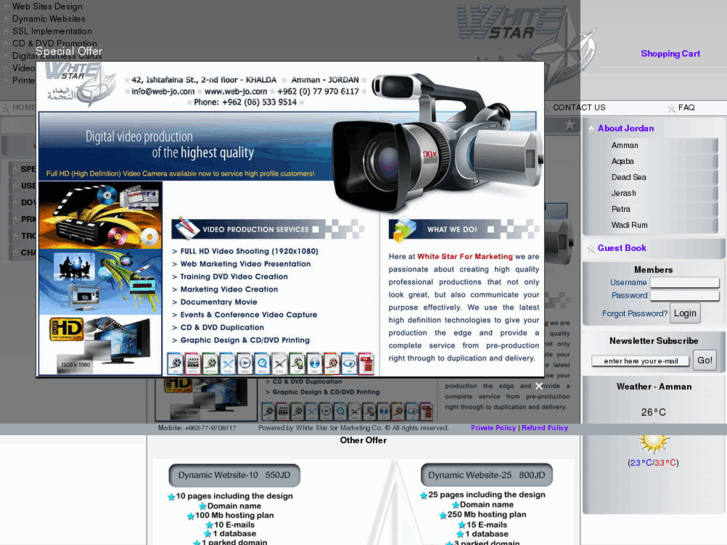Image resolution: width=727 pixels, height=545 pixels.
Task: Click the film clapper and discs thumbnail
Action: click(x=100, y=215)
